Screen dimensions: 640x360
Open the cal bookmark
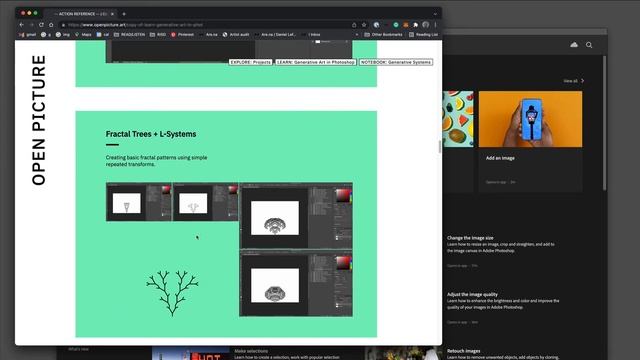tap(103, 35)
